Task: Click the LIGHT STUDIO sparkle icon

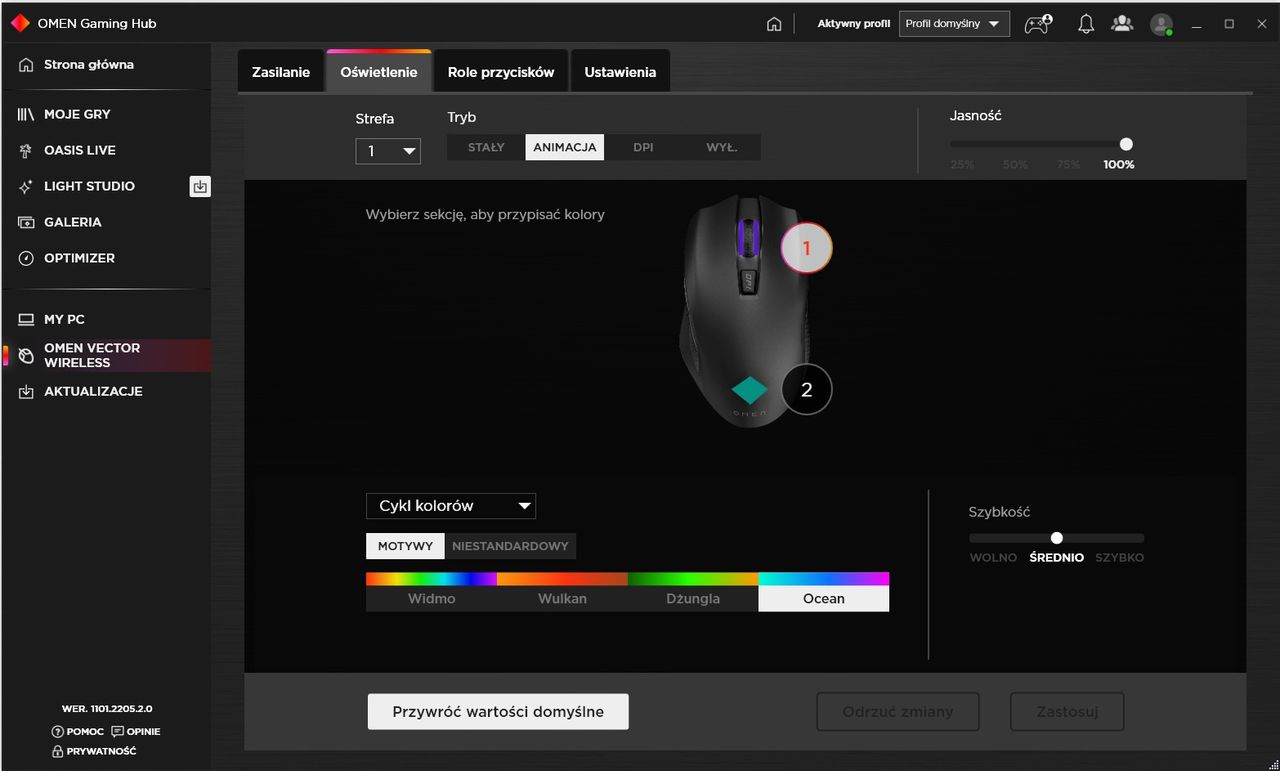Action: pyautogui.click(x=26, y=187)
